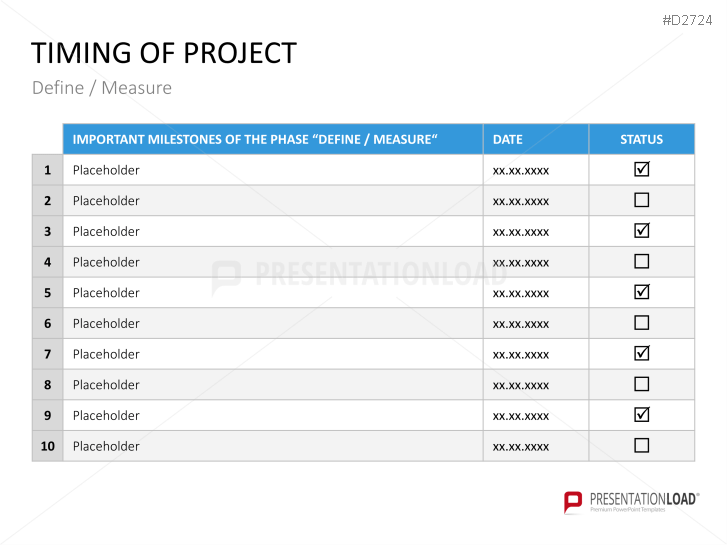The image size is (727, 545).
Task: Click the TIMING OF PROJECT title
Action: click(164, 53)
